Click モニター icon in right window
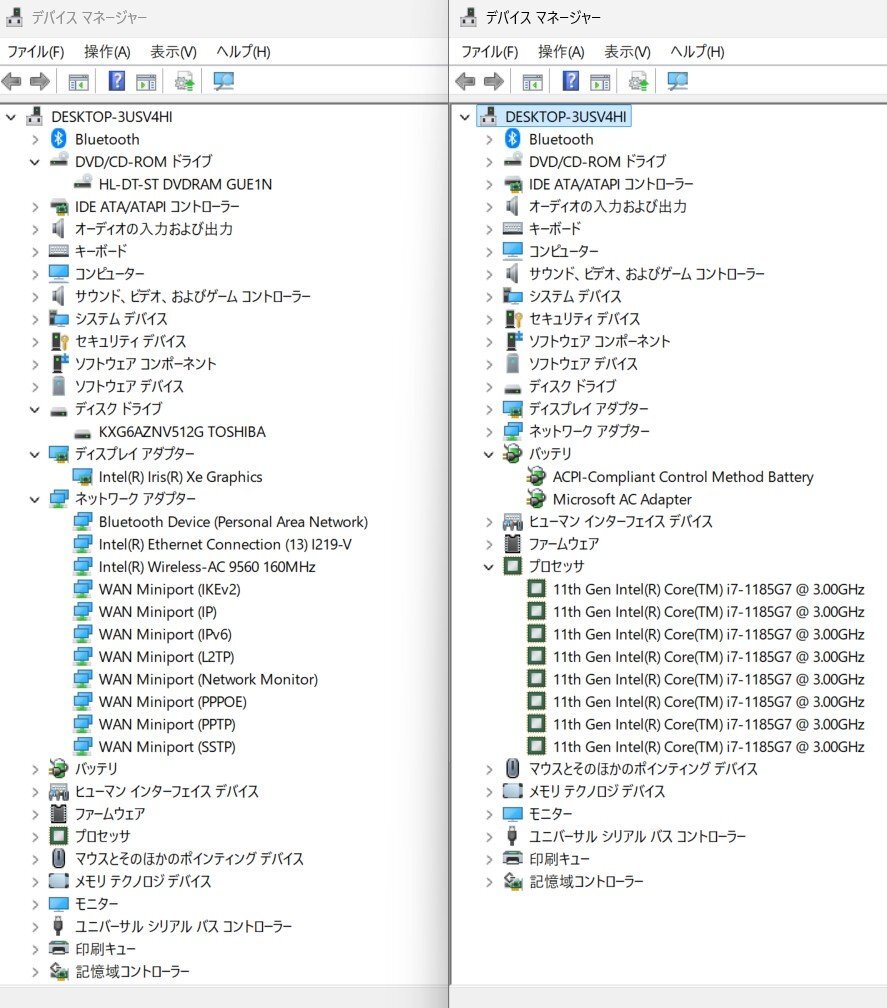The width and height of the screenshot is (887, 1008). click(513, 814)
